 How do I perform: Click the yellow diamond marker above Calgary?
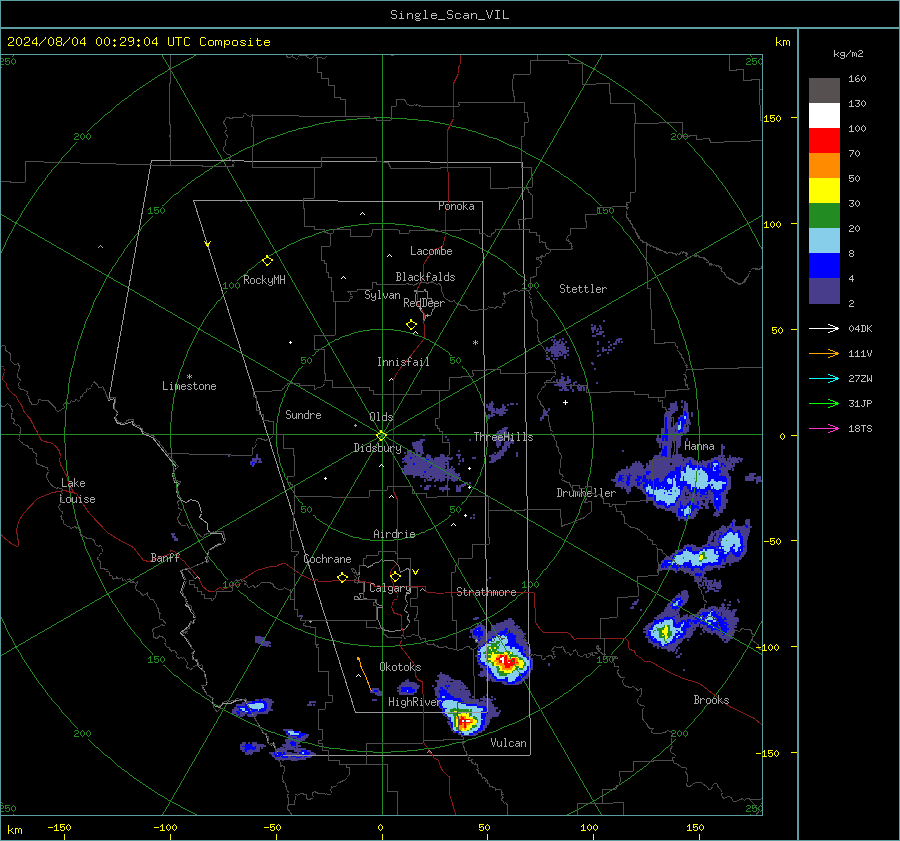395,576
